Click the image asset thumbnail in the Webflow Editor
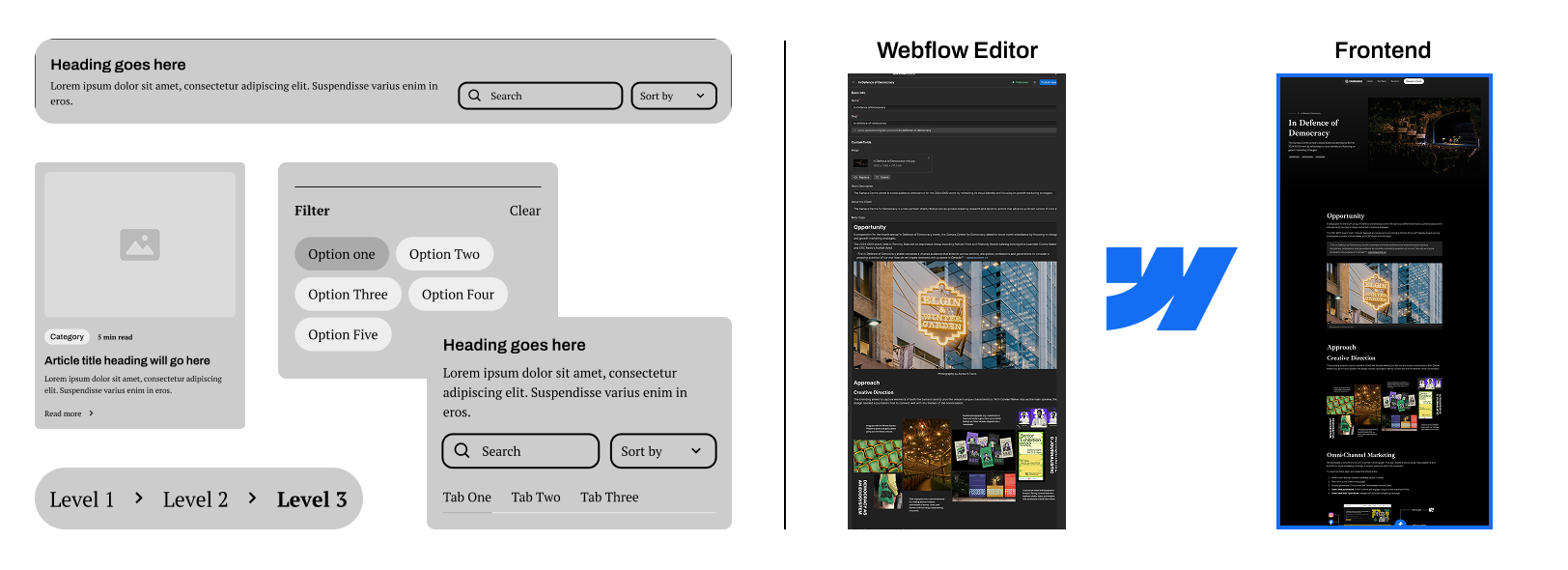Viewport: 1568px width, 570px height. coord(860,163)
